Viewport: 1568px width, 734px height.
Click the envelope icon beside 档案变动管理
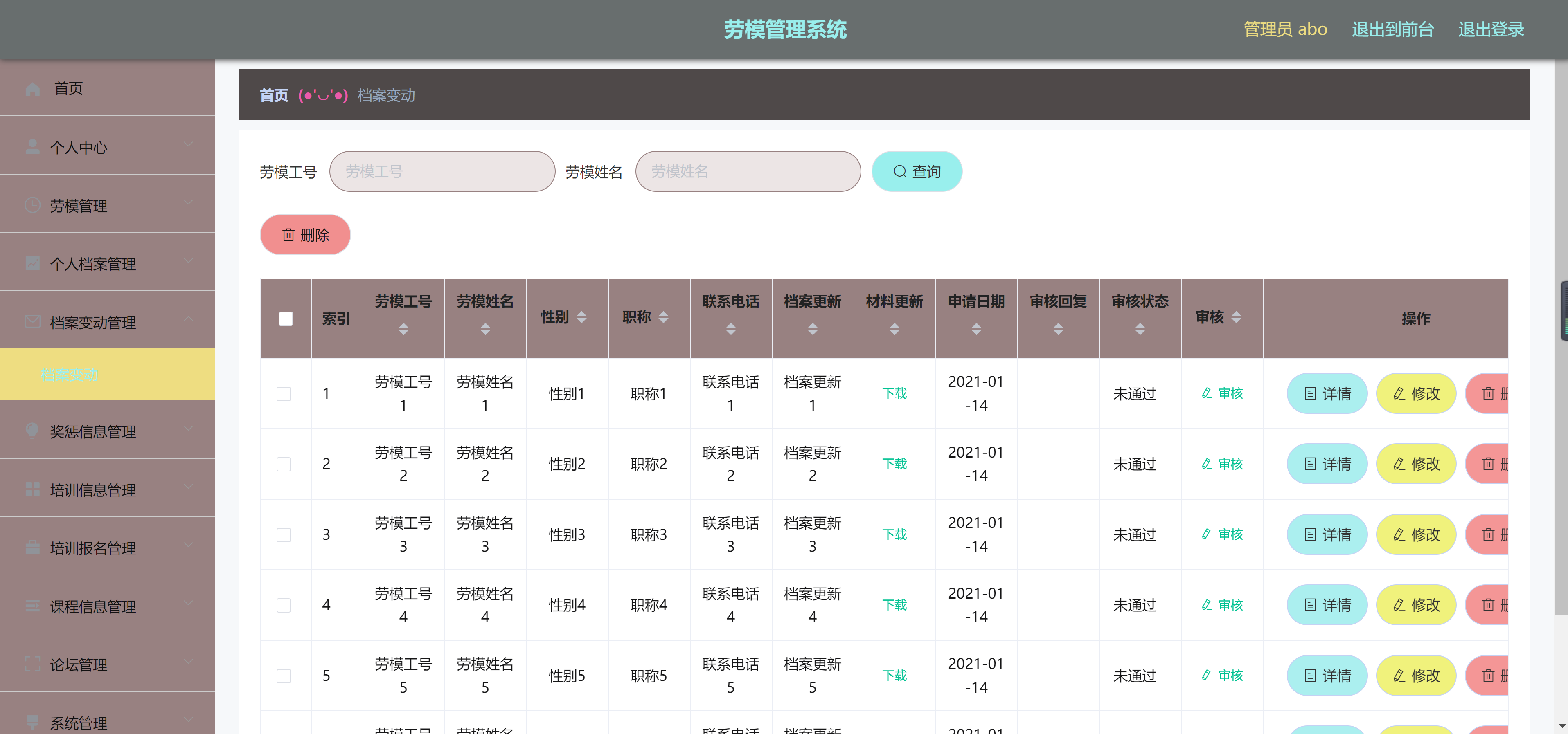32,322
